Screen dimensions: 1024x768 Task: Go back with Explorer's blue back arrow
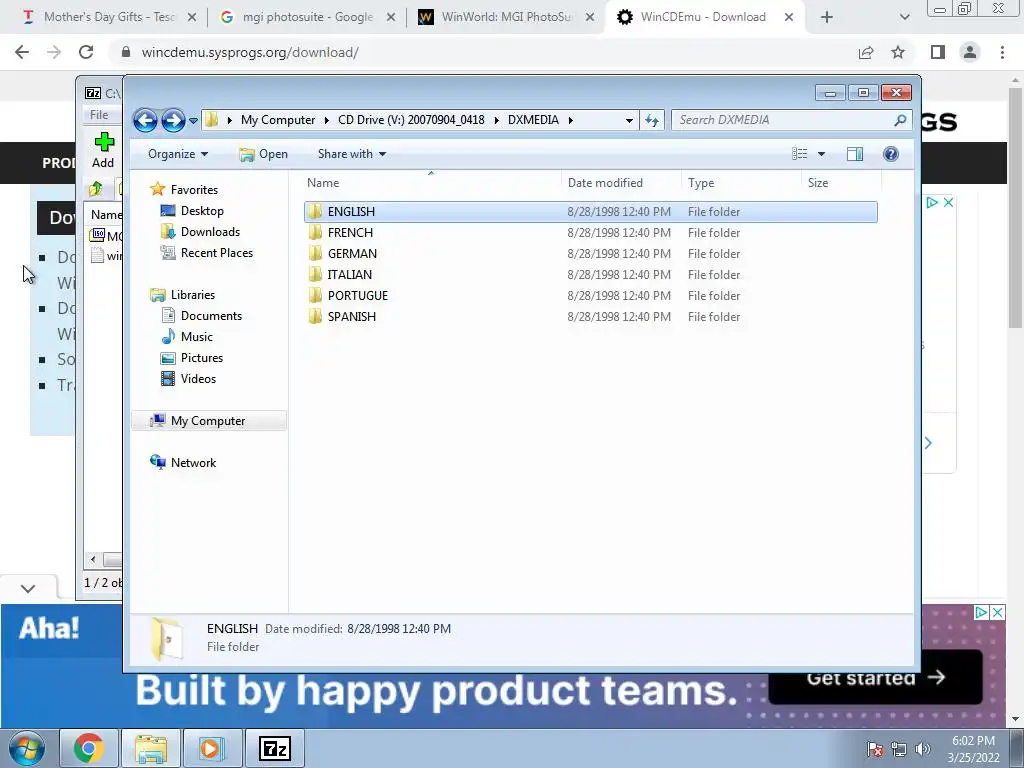[145, 120]
